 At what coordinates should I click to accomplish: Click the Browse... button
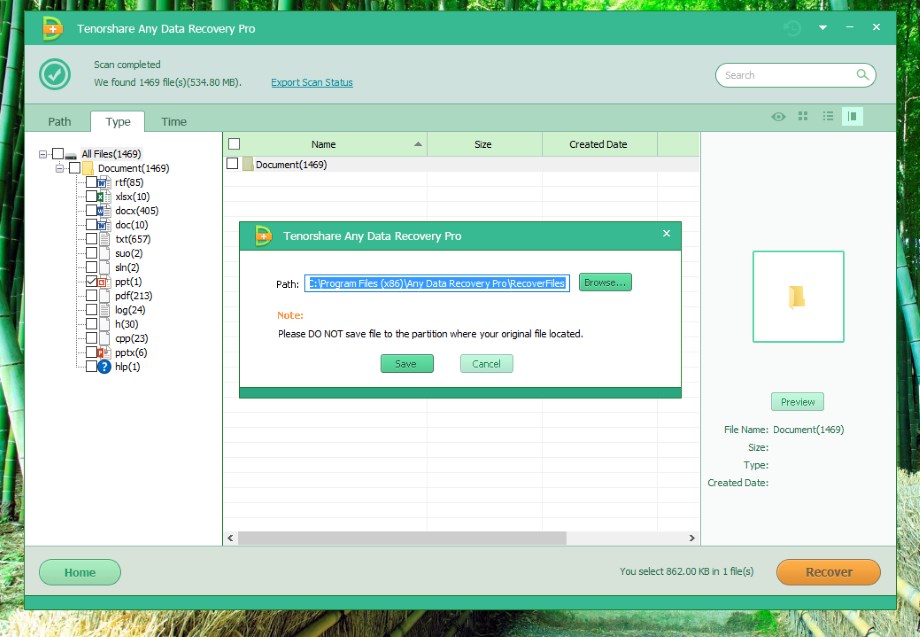click(x=605, y=283)
